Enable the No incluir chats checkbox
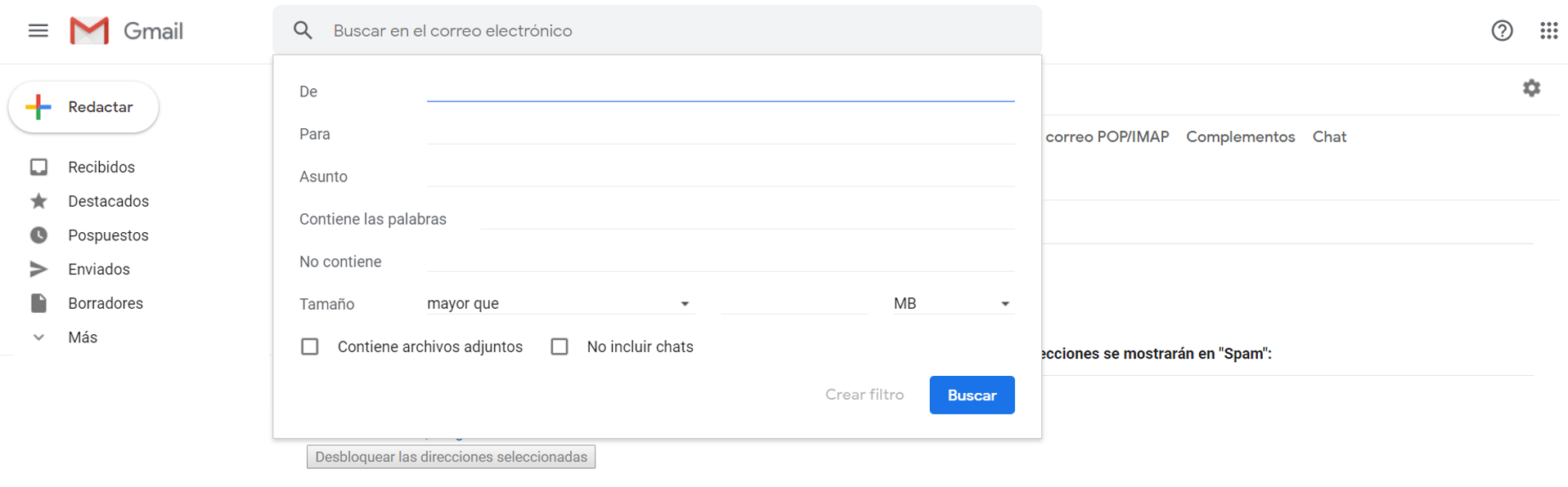This screenshot has width=1568, height=487. [x=559, y=346]
